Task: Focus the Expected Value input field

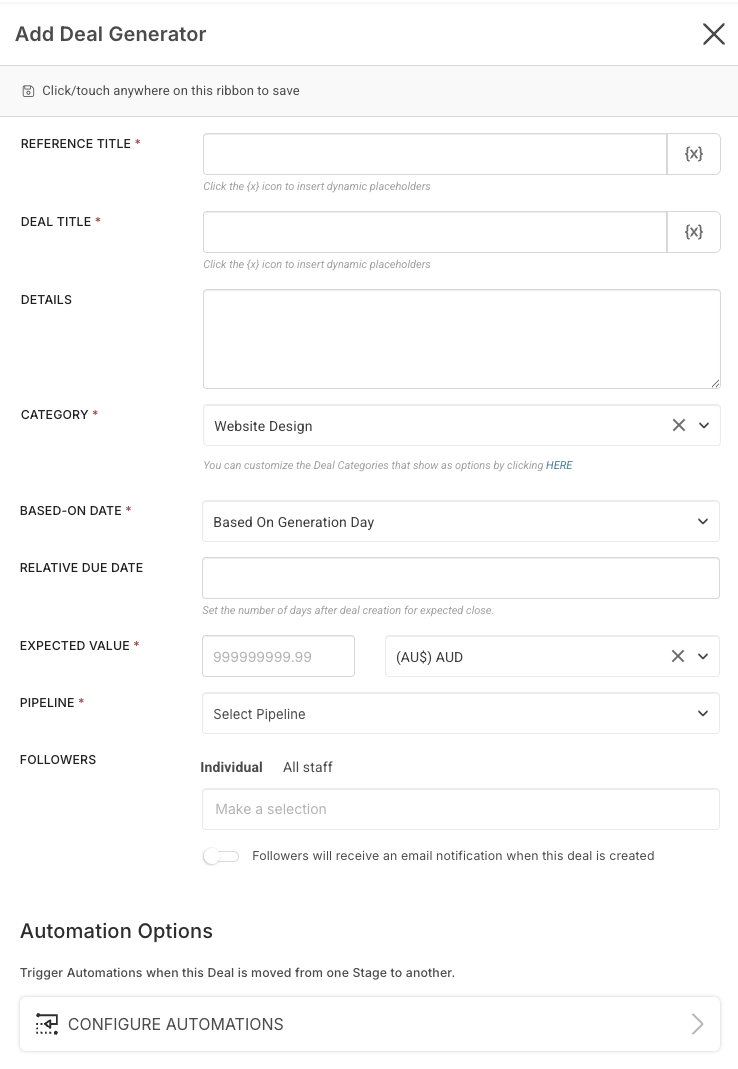Action: click(278, 657)
